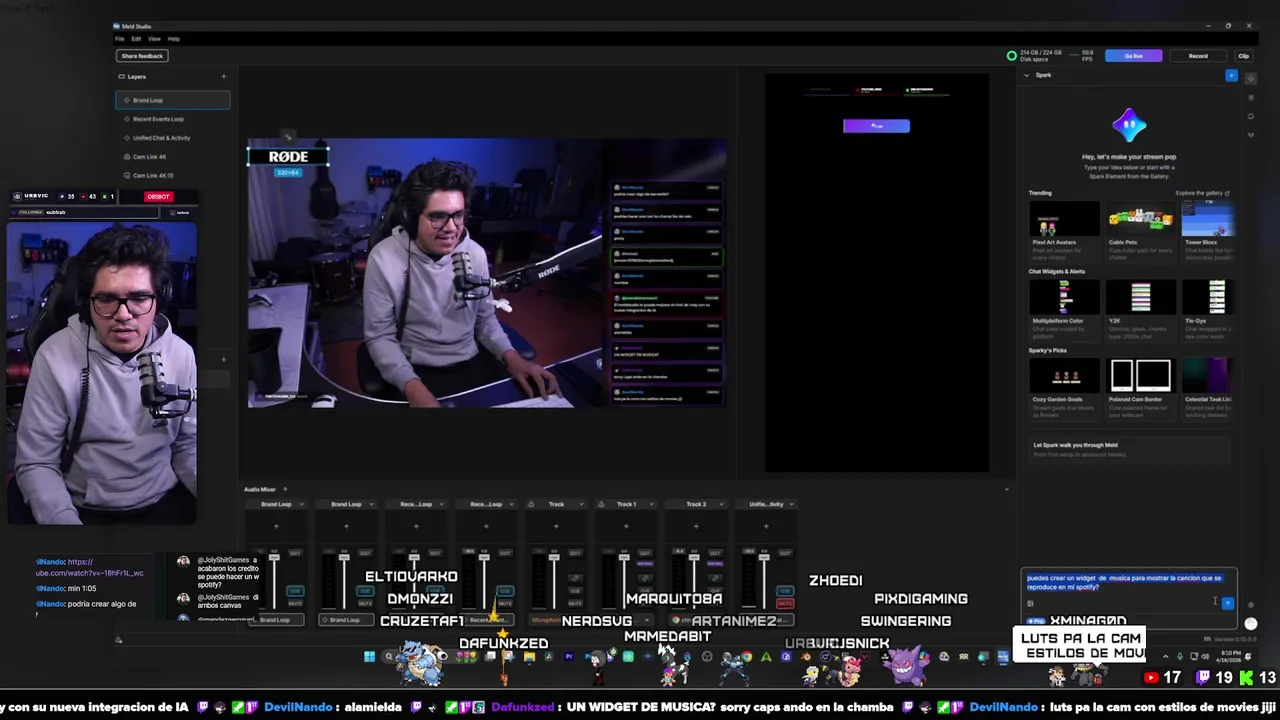Open the Cozy Garden Goals element
1280x720 pixels.
1064,376
